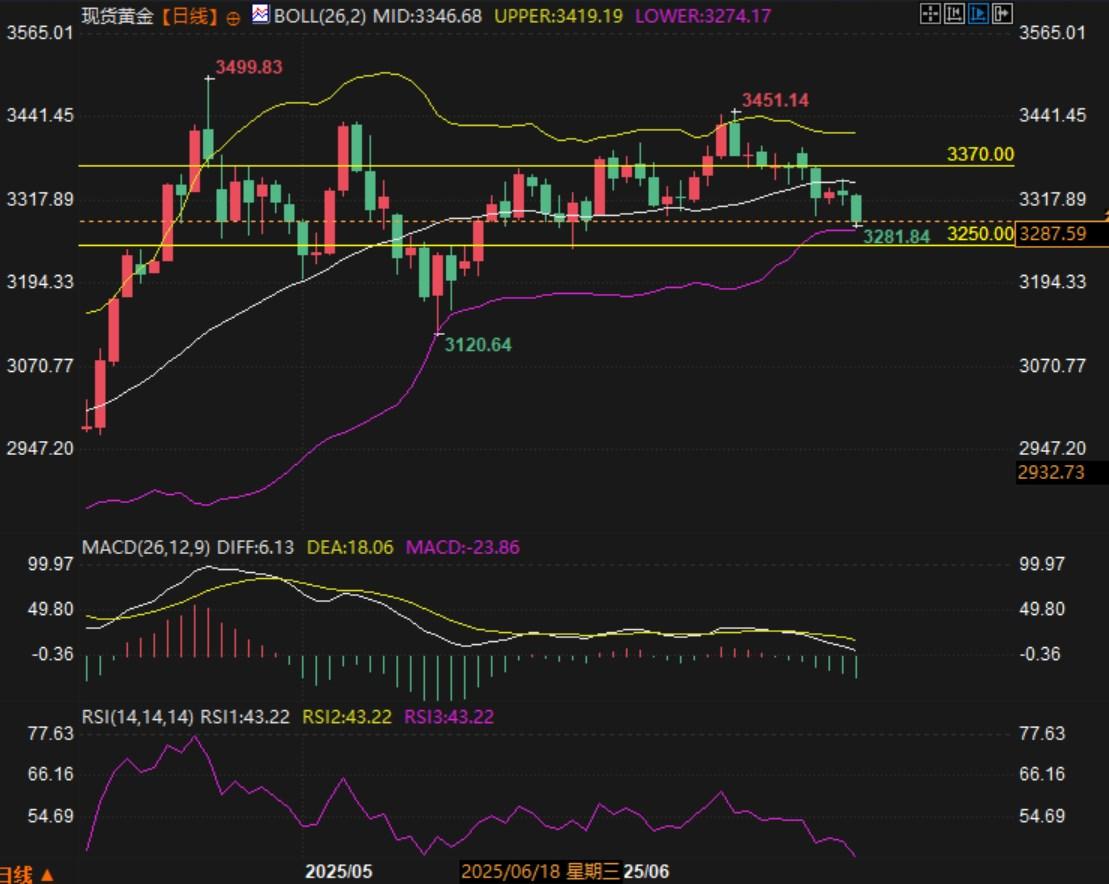1109x884 pixels.
Task: Click right axis price 3194.33
Action: tap(1052, 282)
